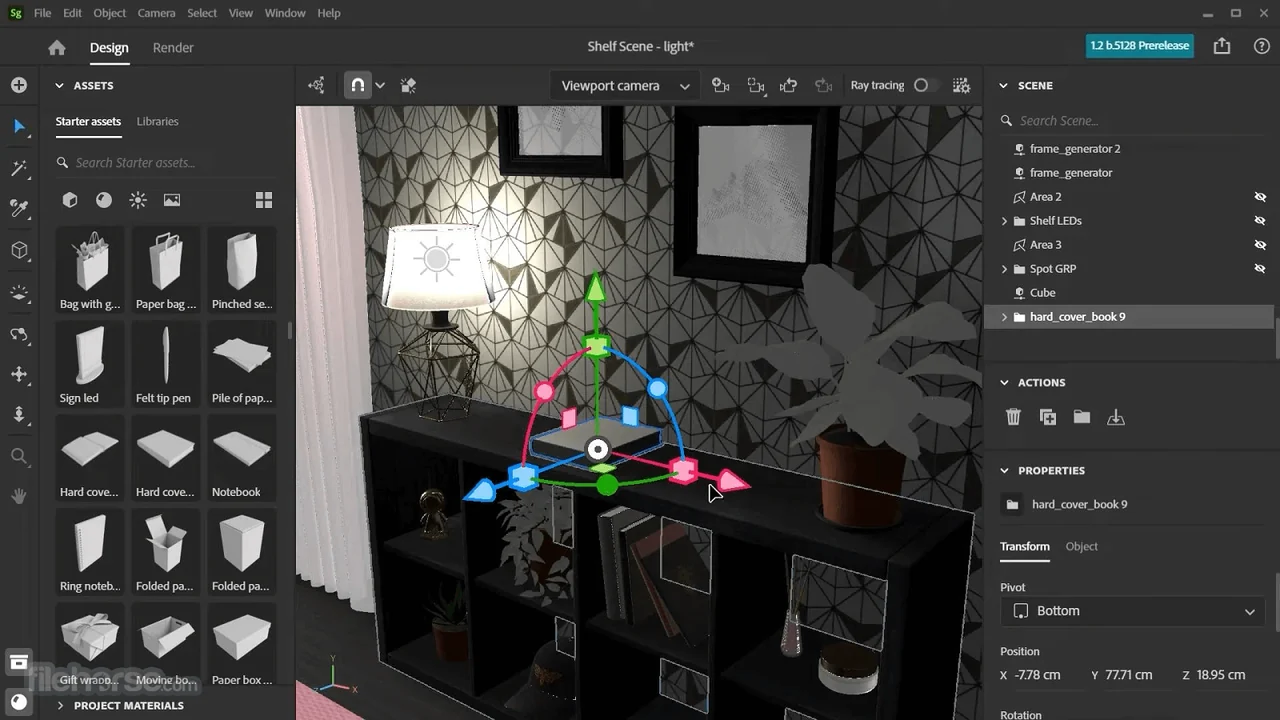Turn on Ray tracing switch
This screenshot has height=720, width=1280.
point(926,85)
